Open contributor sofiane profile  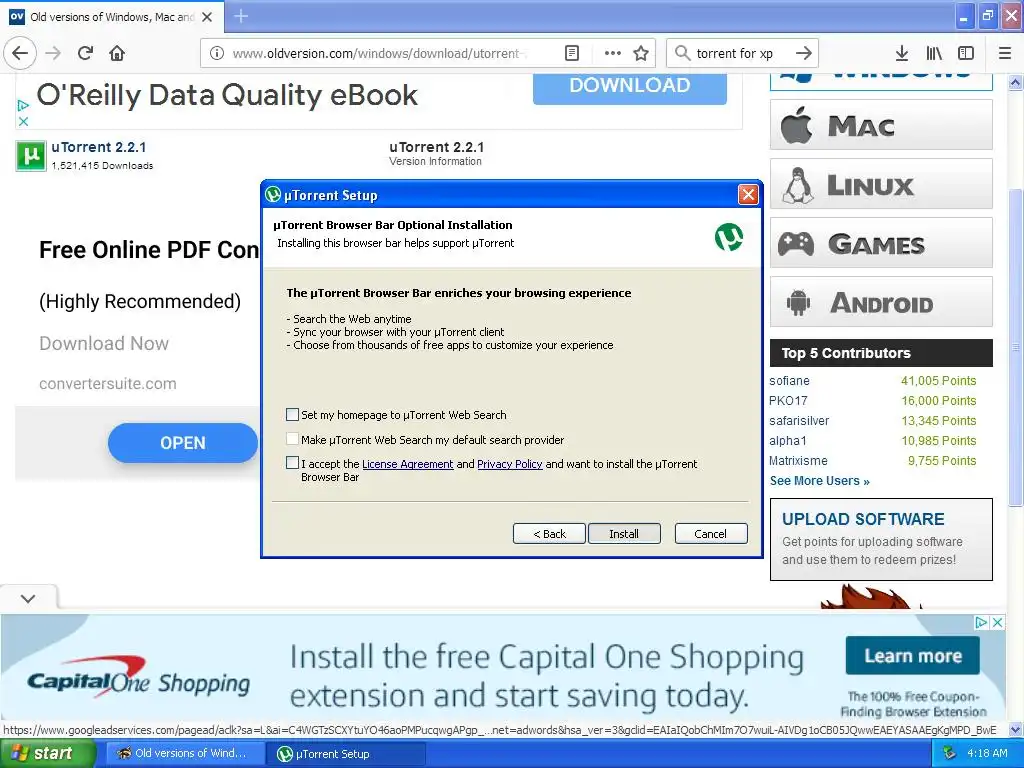click(x=790, y=381)
